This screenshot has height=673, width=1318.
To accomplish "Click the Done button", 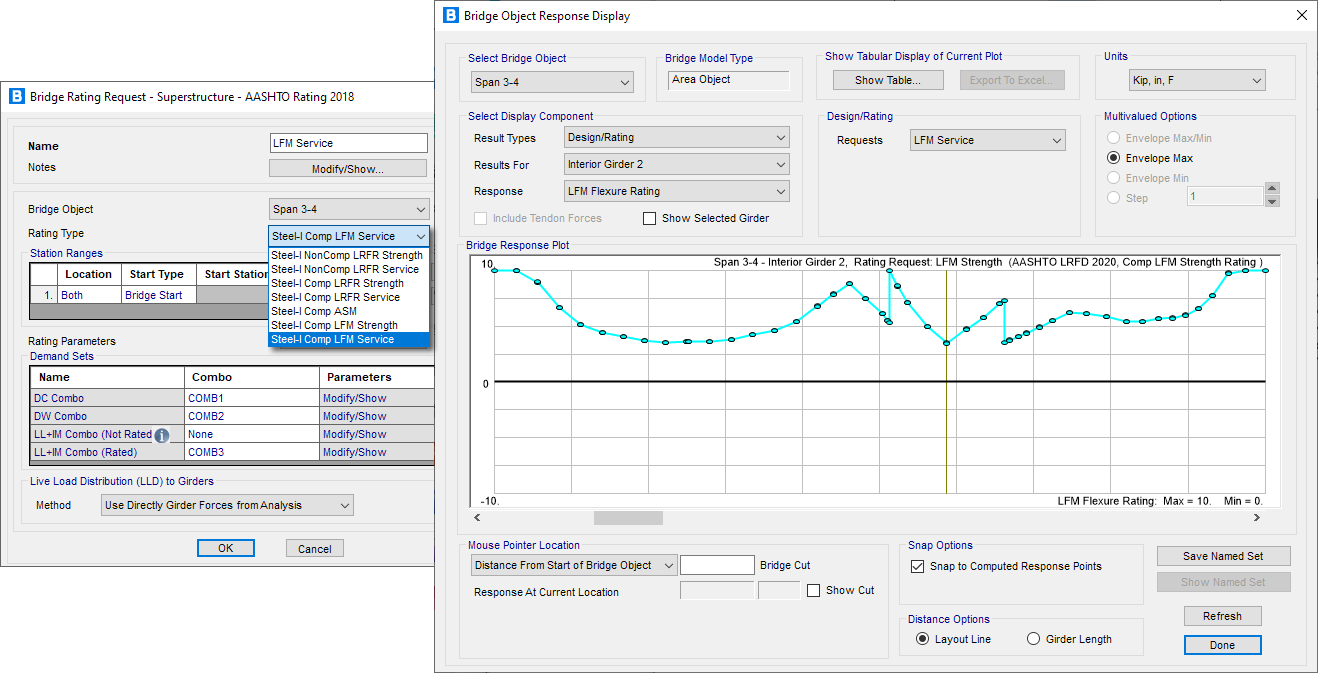I will [x=1222, y=645].
